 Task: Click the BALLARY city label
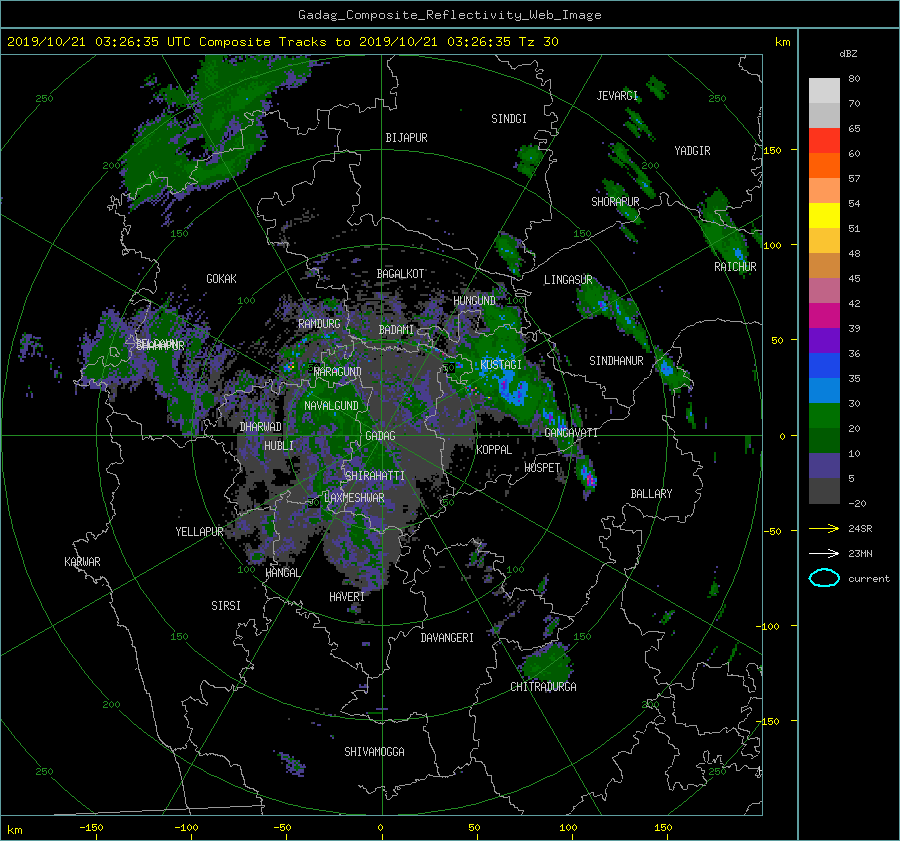[651, 494]
